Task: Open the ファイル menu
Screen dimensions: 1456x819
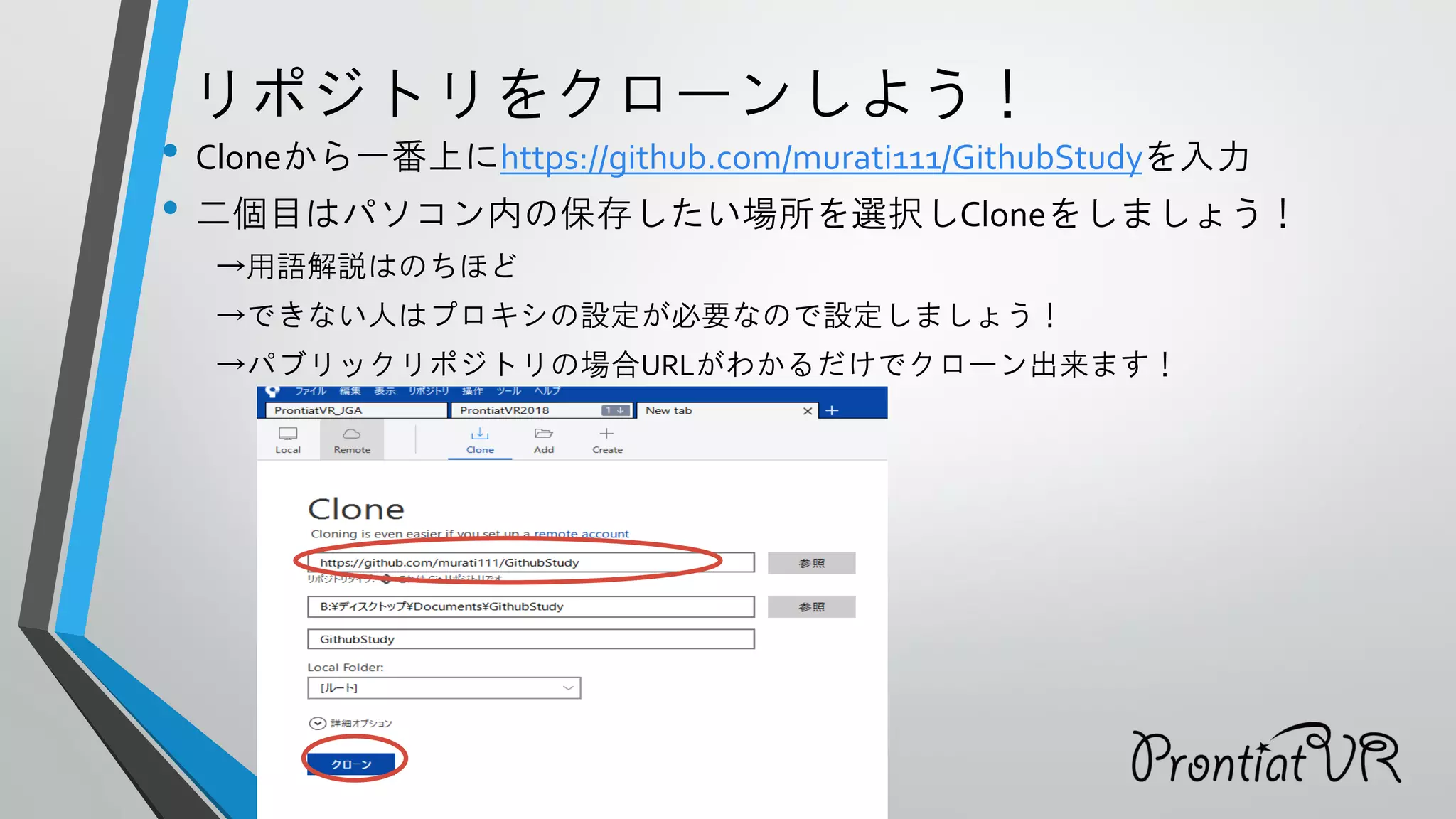Action: (x=311, y=391)
